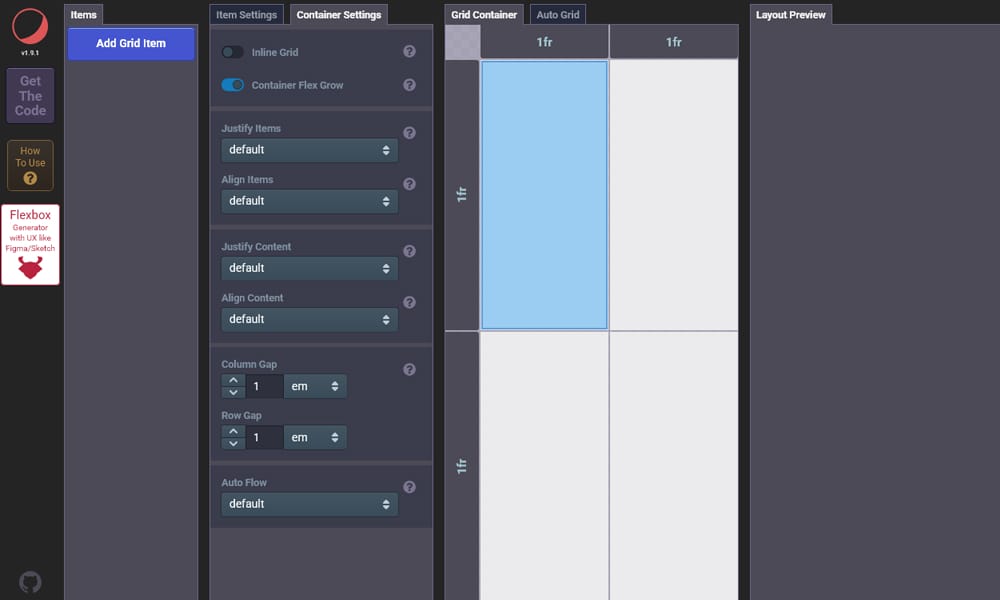Open the Justify Items dropdown
Screen dimensions: 1000x600
(x=308, y=149)
